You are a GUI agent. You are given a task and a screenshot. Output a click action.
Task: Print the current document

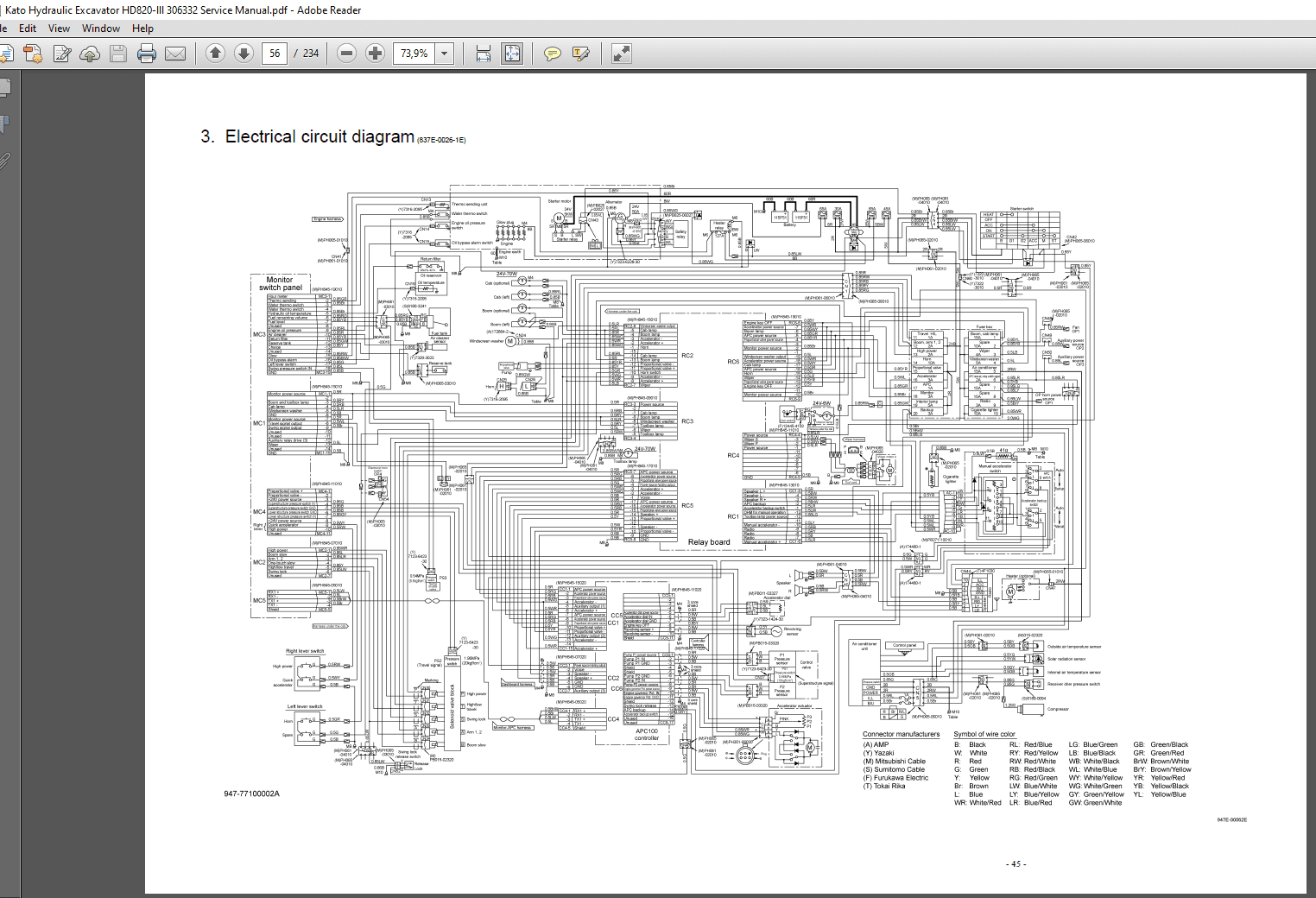[147, 53]
